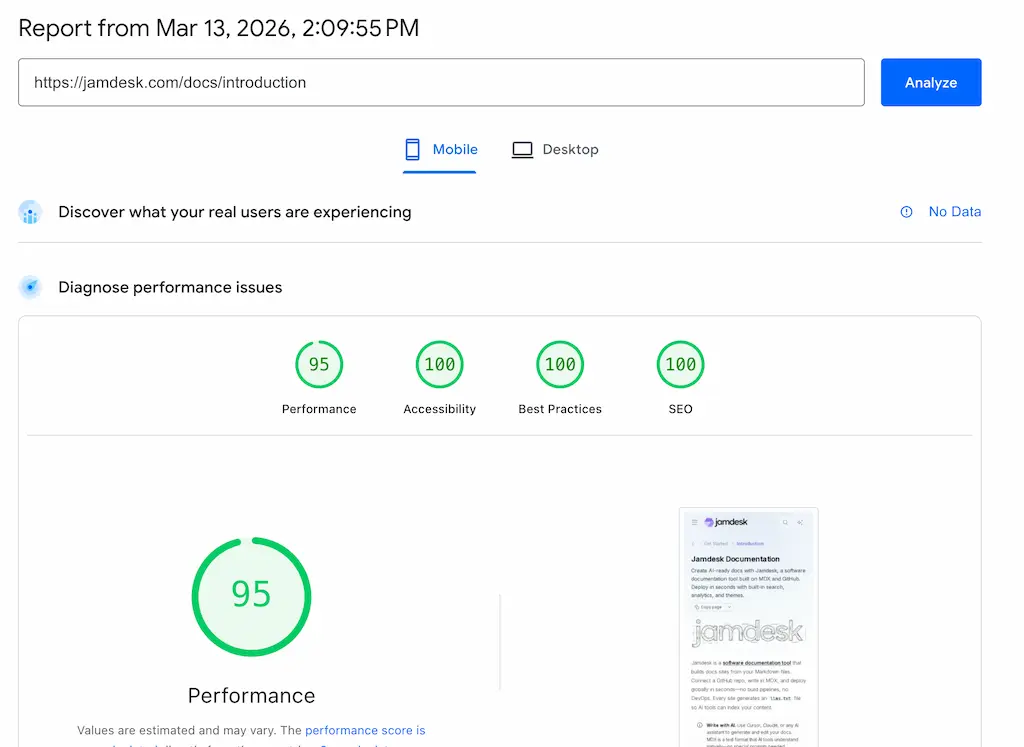The height and width of the screenshot is (747, 1024).
Task: Click the Best Practices label text
Action: tap(560, 408)
